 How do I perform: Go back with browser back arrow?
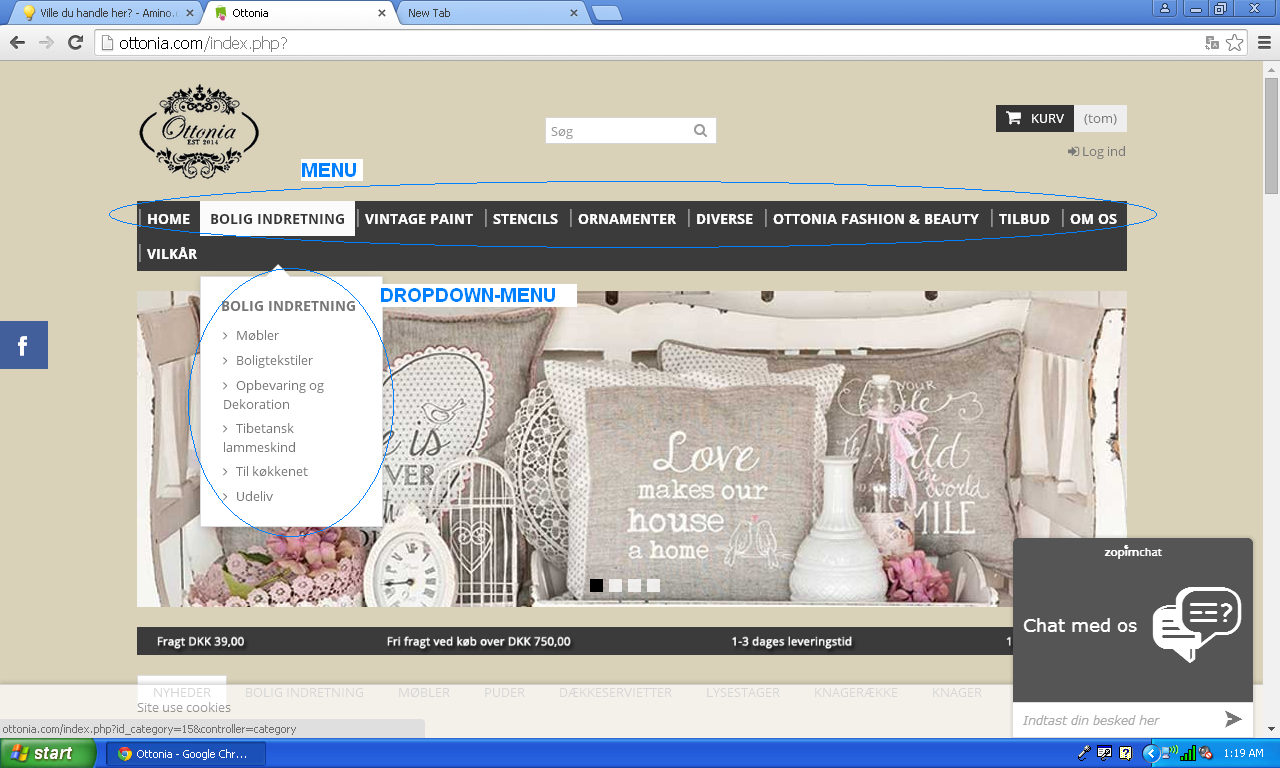[x=17, y=42]
